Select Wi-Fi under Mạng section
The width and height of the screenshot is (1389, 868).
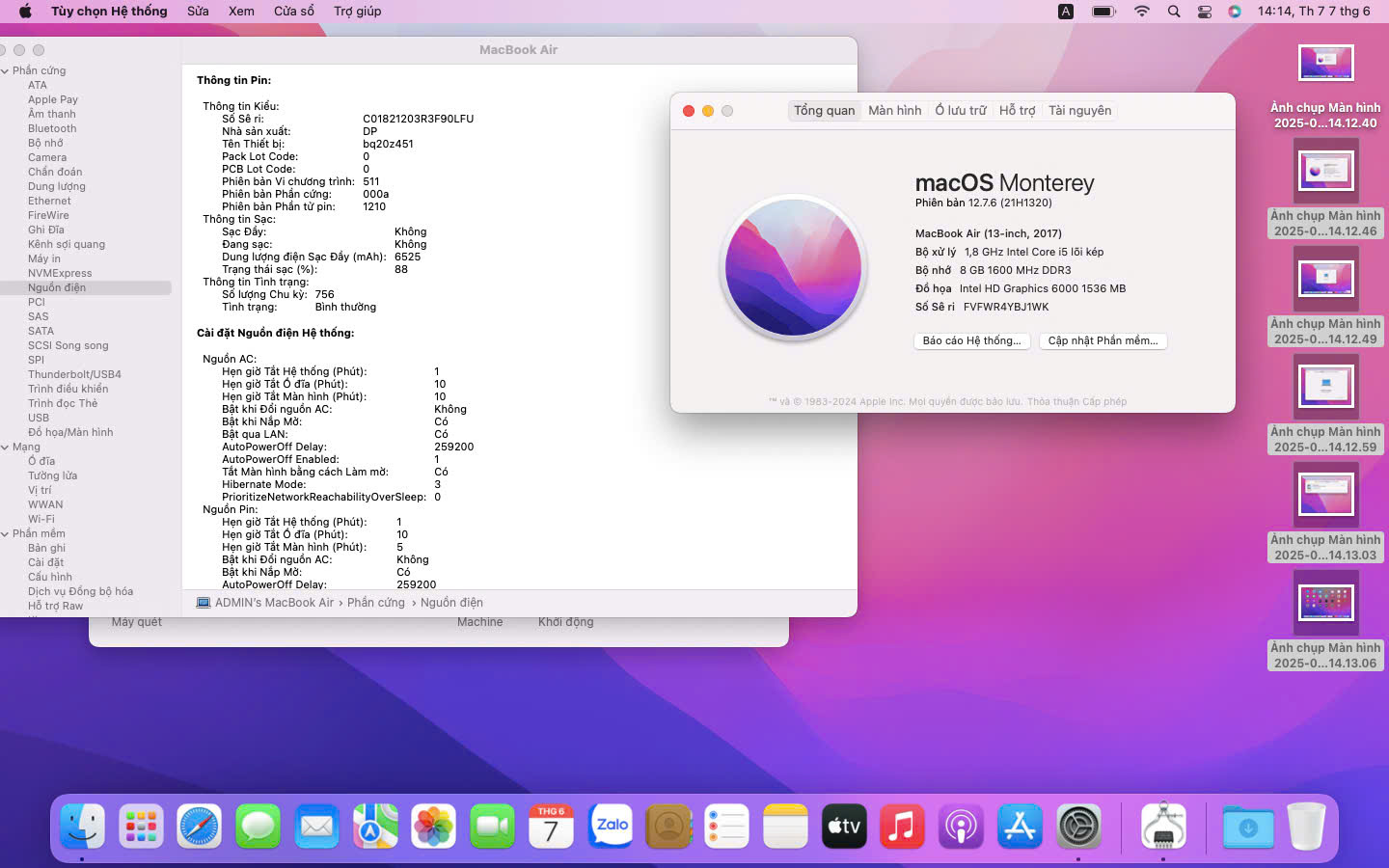tap(41, 519)
